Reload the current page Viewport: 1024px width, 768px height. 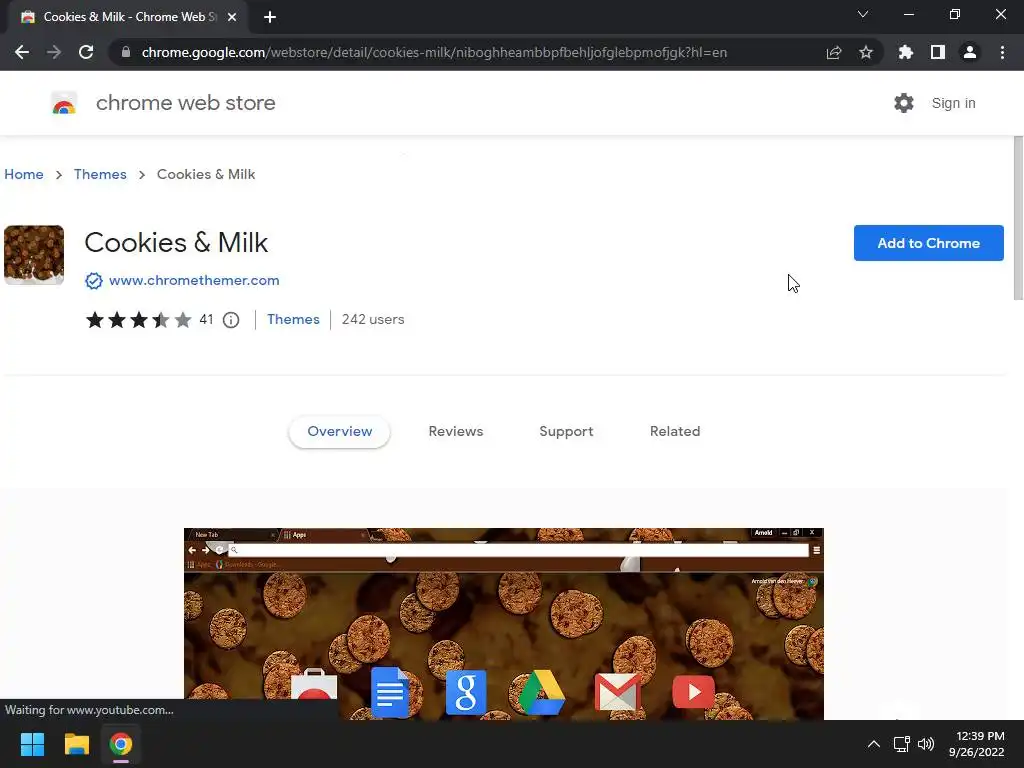coord(86,52)
